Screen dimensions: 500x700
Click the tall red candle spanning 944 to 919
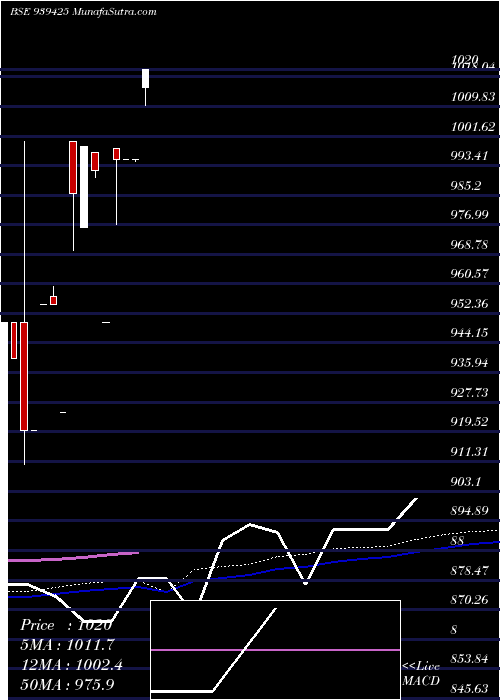pos(24,376)
